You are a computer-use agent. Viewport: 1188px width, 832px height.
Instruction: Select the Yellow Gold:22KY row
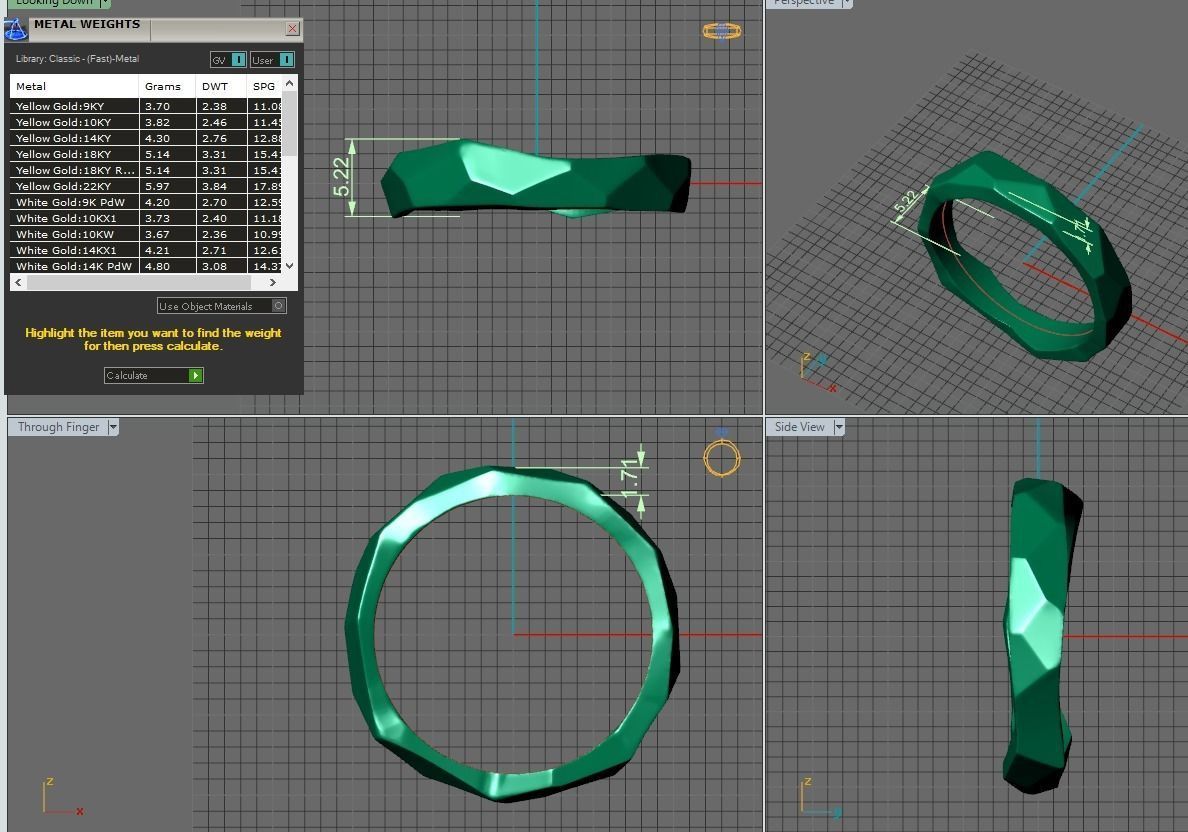[x=145, y=186]
